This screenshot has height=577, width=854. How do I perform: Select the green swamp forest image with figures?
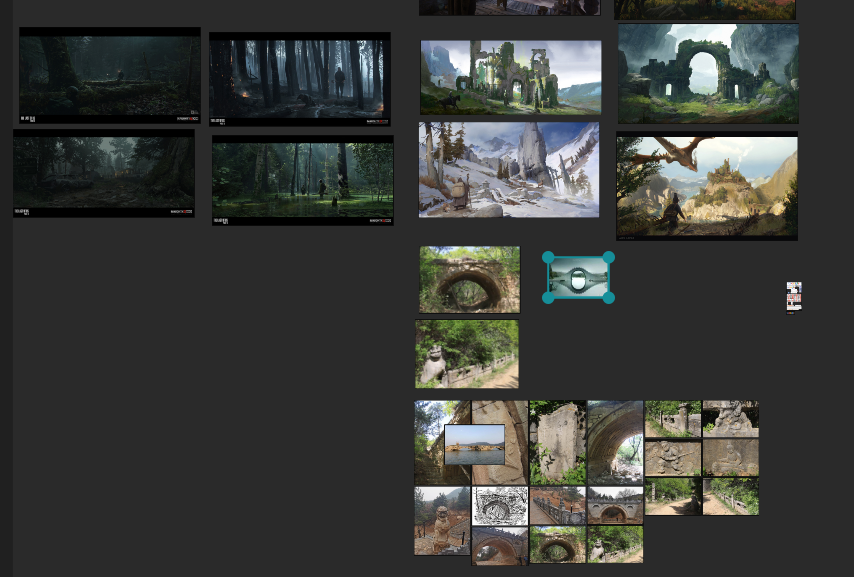303,180
